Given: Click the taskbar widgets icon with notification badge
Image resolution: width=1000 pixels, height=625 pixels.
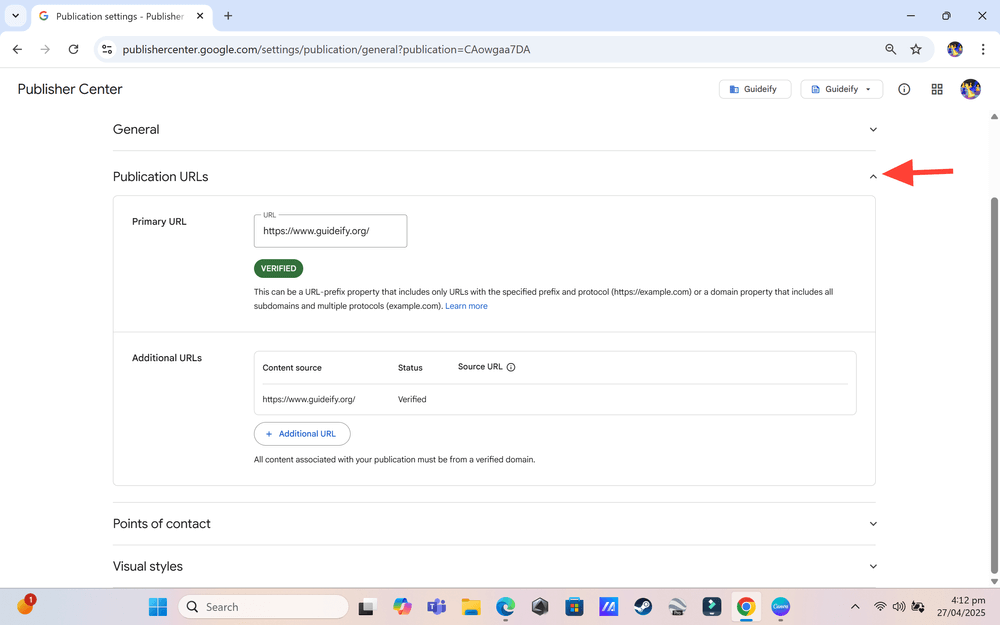Looking at the screenshot, I should [x=26, y=605].
